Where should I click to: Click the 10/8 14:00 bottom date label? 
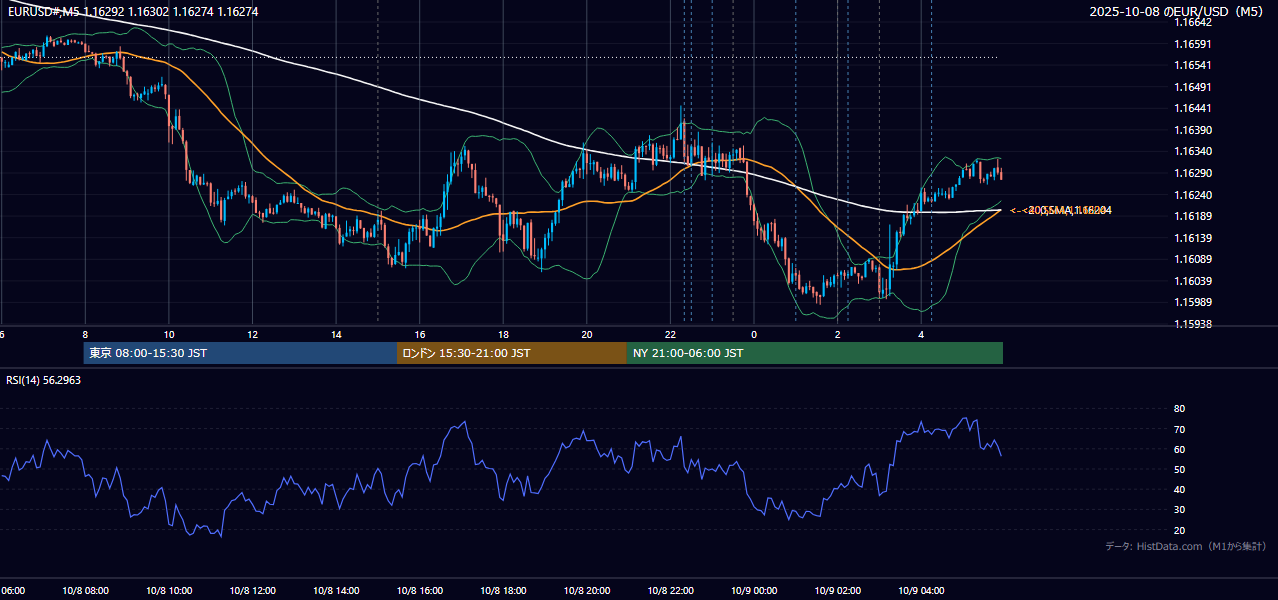tap(336, 591)
